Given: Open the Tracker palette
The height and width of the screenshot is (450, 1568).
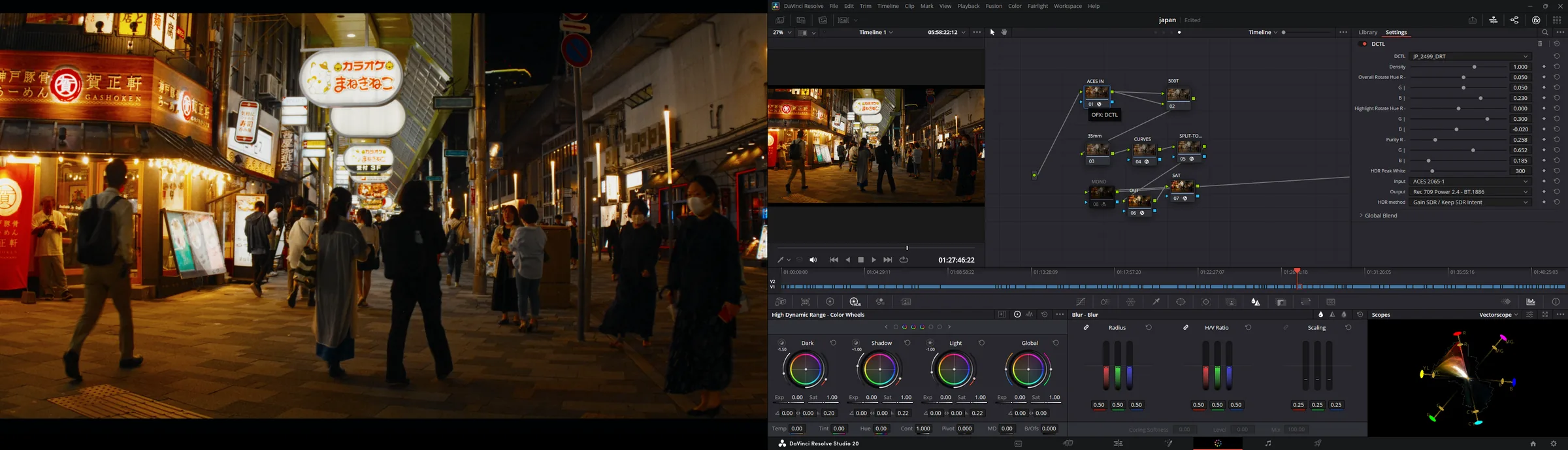Looking at the screenshot, I should click(x=1206, y=302).
